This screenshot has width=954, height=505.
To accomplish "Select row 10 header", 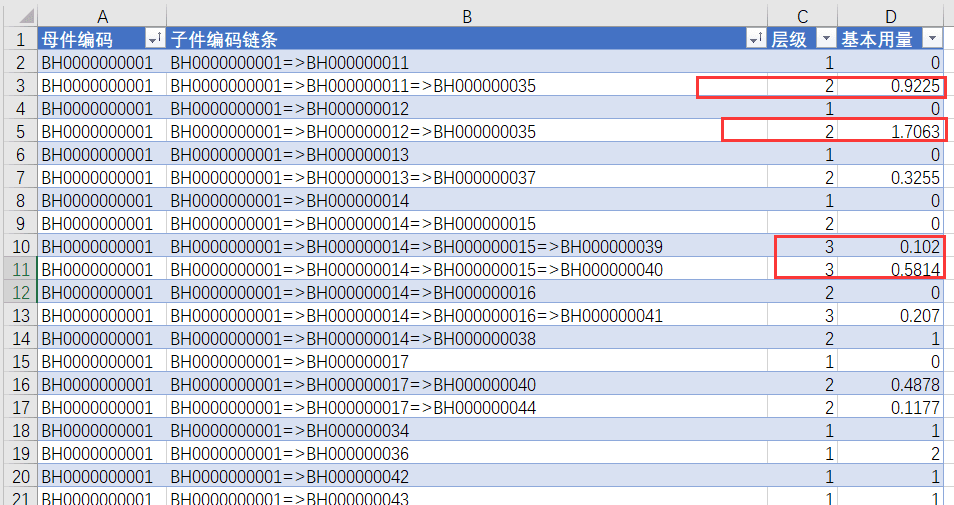I will [x=21, y=246].
